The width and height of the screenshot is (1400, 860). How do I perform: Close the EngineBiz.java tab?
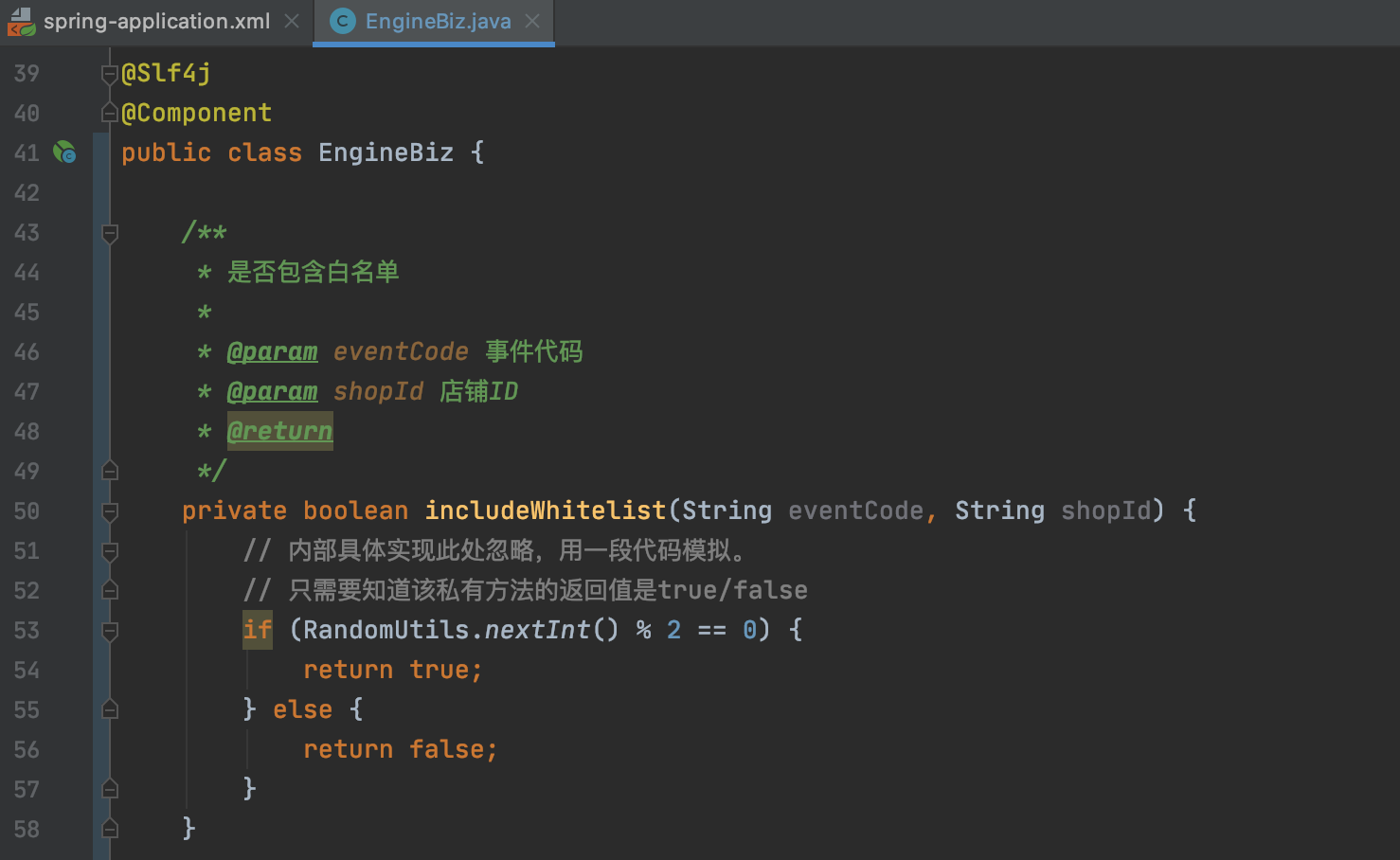[x=532, y=21]
